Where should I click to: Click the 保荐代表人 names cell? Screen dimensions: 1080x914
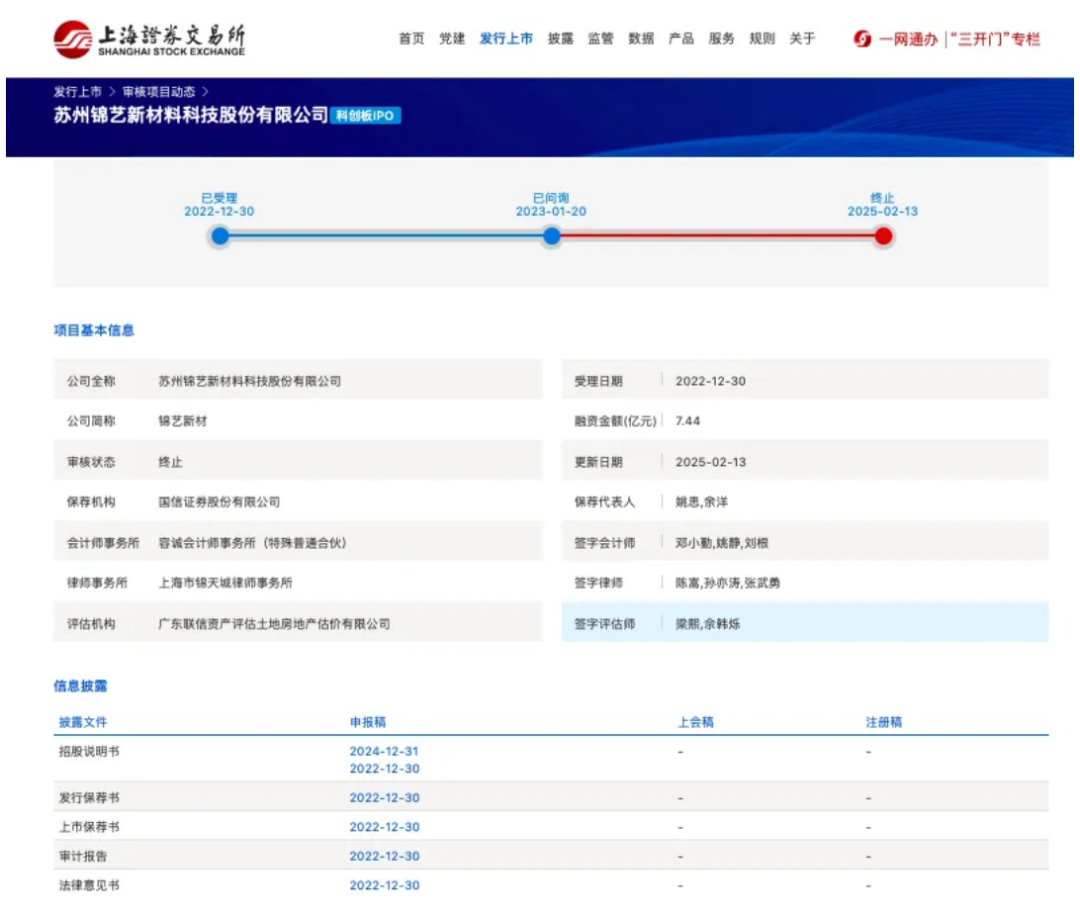coord(701,502)
